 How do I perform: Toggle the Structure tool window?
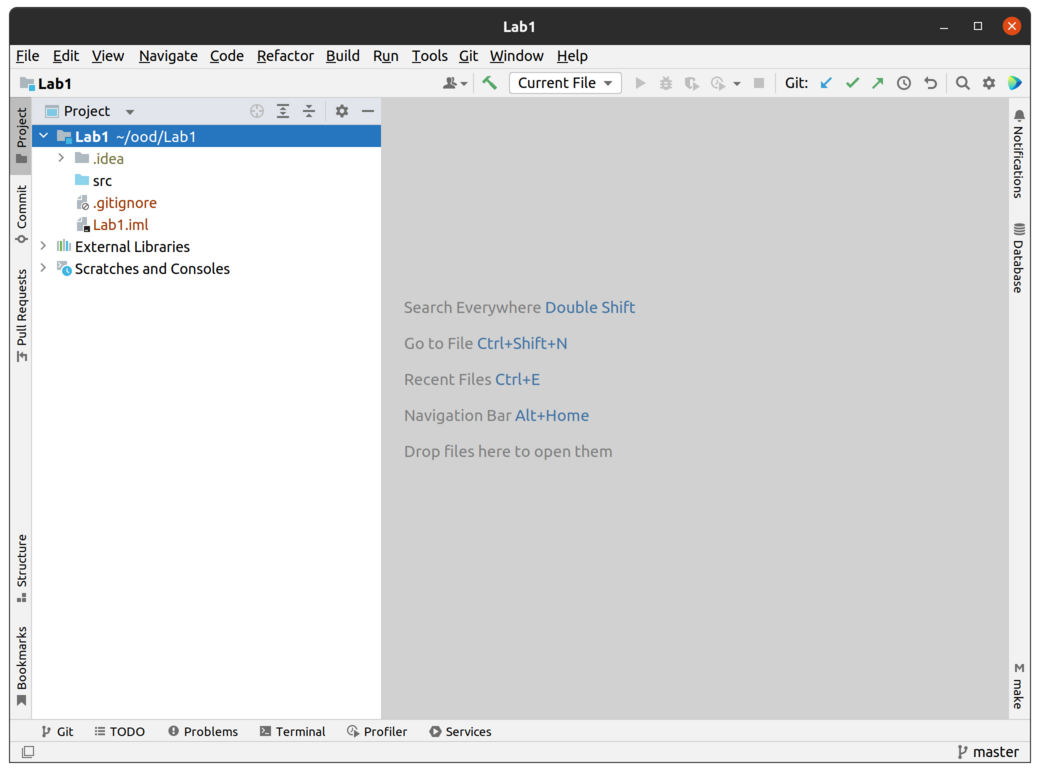21,568
